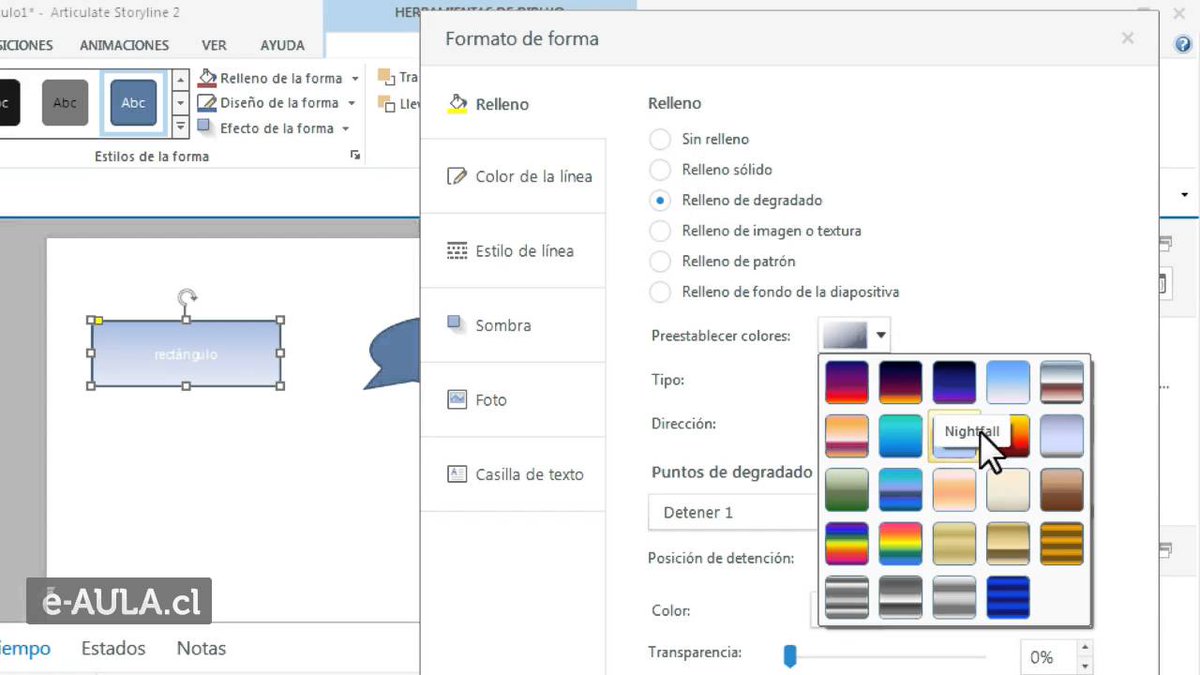Screen dimensions: 1200x675
Task: Pick the orange-and-black striped gradient preset
Action: click(x=1062, y=544)
